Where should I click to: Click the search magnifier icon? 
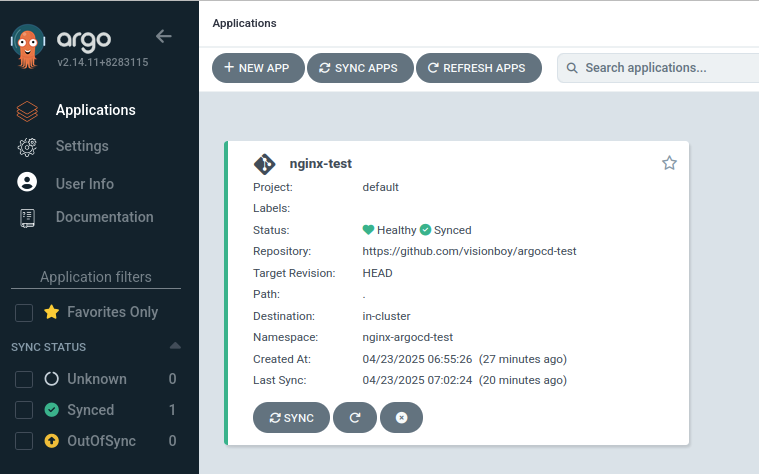coord(572,68)
